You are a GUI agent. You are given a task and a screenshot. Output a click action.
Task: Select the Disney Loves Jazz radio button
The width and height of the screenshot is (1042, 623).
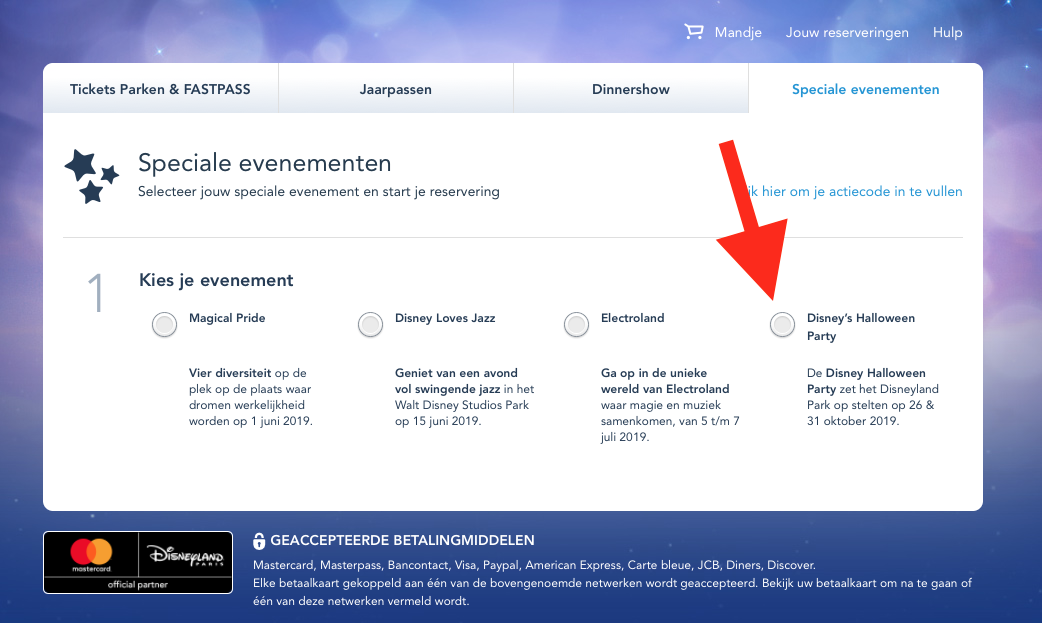[x=370, y=324]
